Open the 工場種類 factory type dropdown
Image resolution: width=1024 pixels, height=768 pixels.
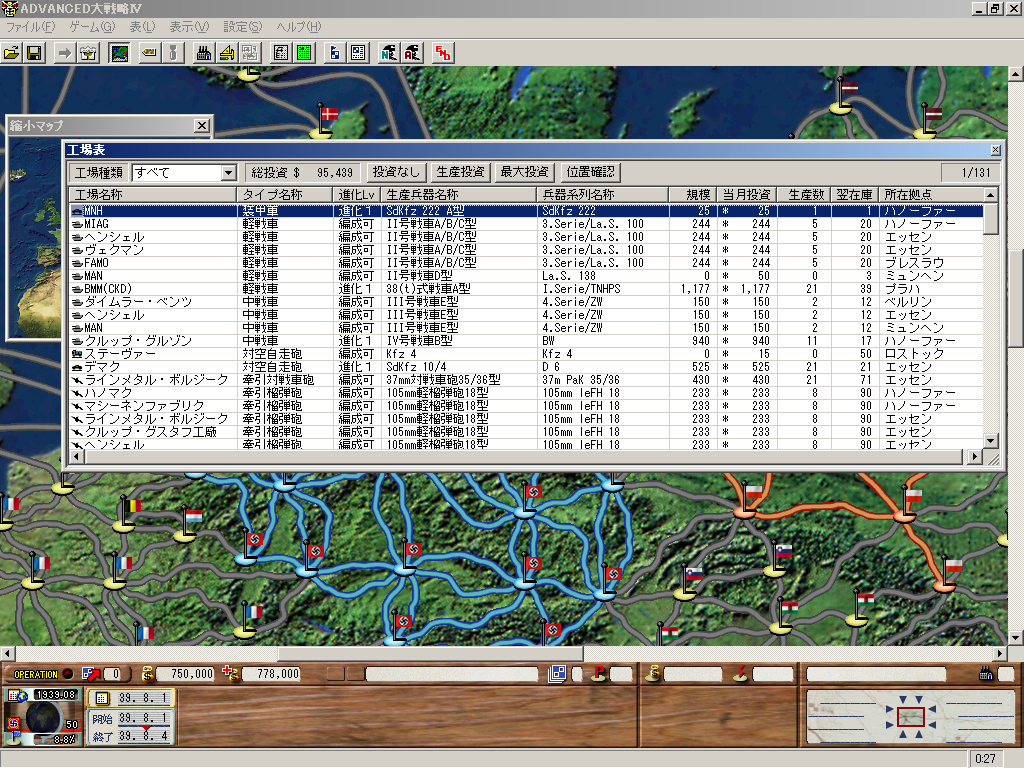tap(229, 173)
